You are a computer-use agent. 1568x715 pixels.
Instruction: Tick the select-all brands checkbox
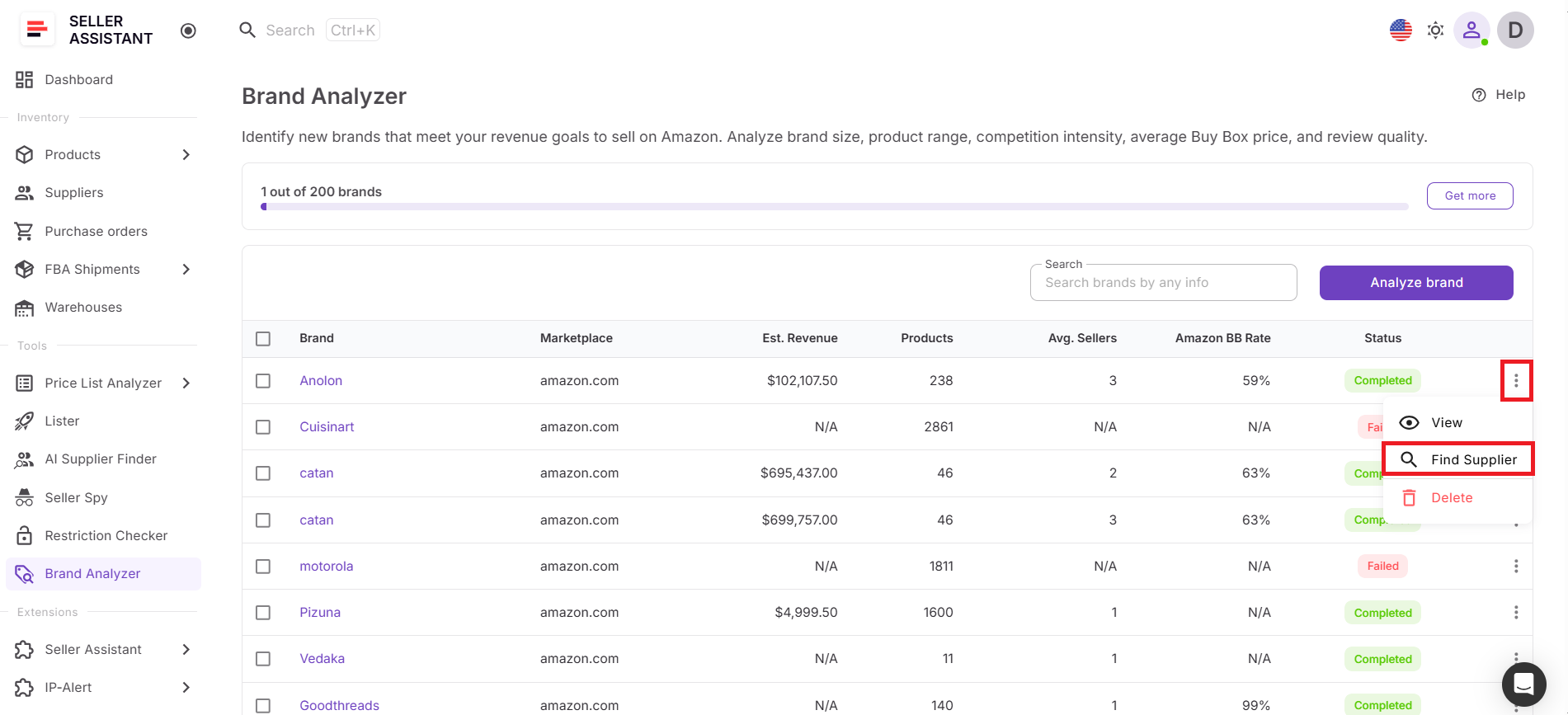[x=263, y=339]
